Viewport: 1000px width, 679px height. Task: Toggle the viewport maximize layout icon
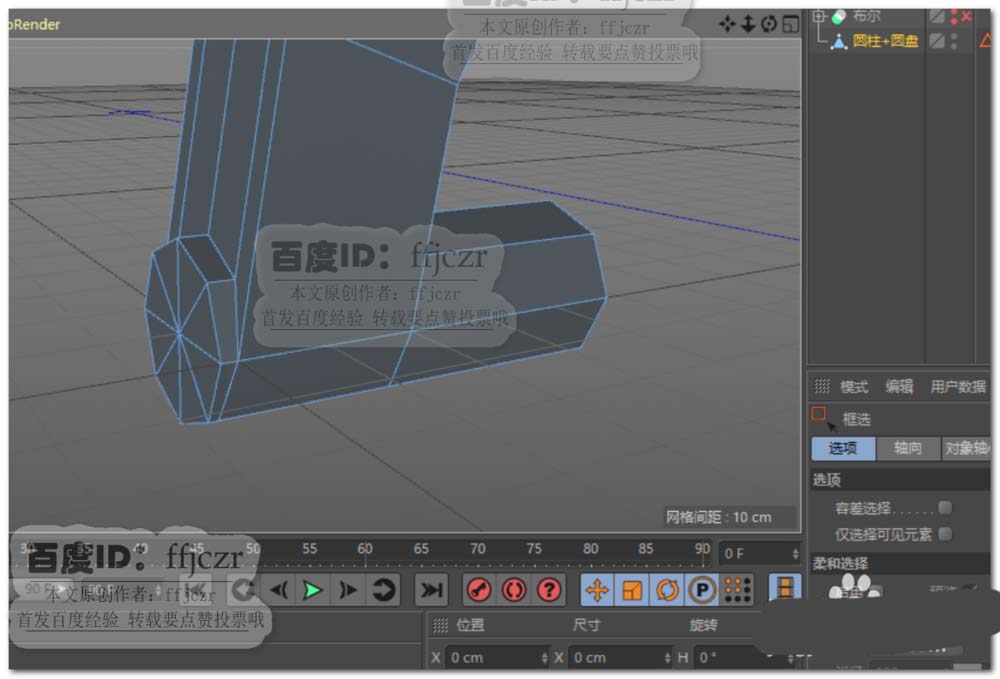(x=790, y=24)
